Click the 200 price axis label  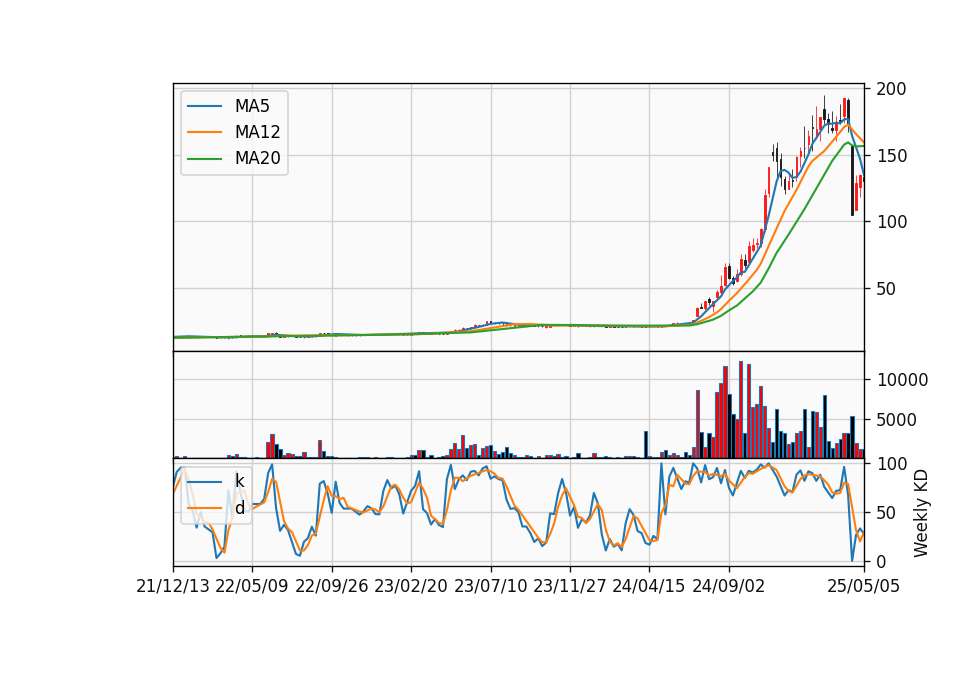click(891, 89)
